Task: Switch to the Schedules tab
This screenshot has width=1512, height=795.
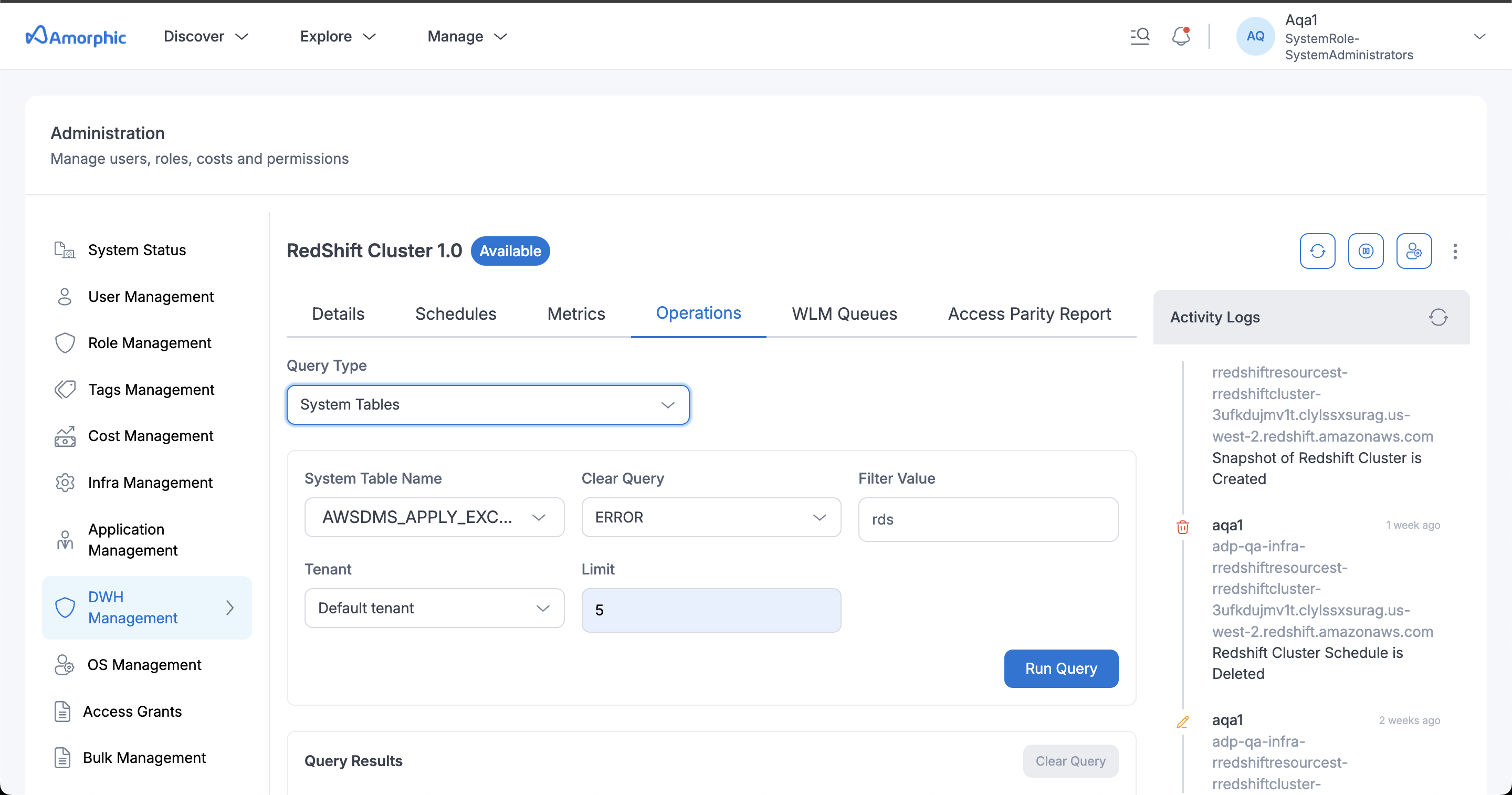Action: click(456, 314)
